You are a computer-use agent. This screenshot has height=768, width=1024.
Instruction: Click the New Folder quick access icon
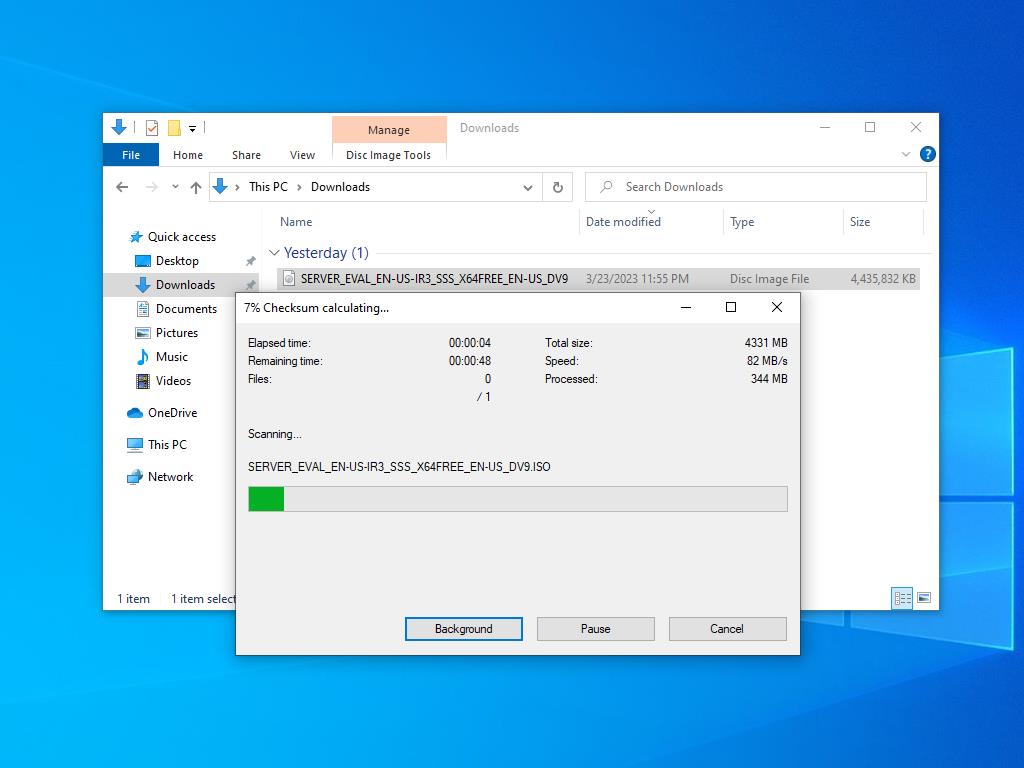click(x=174, y=128)
